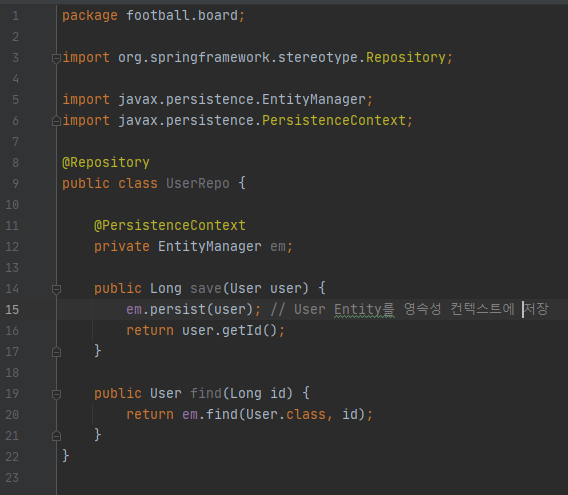Viewport: 568px width, 495px height.
Task: Click the 'public' keyword on line 9
Action: tap(86, 184)
